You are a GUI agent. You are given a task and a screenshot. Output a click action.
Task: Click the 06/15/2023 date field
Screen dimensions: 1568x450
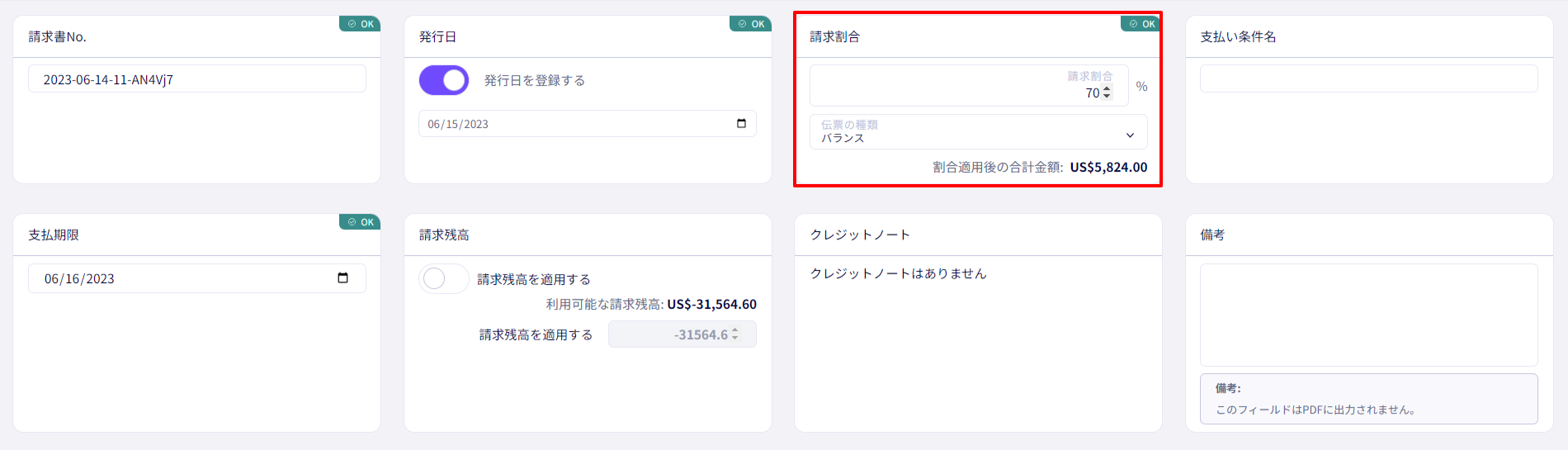(x=588, y=124)
